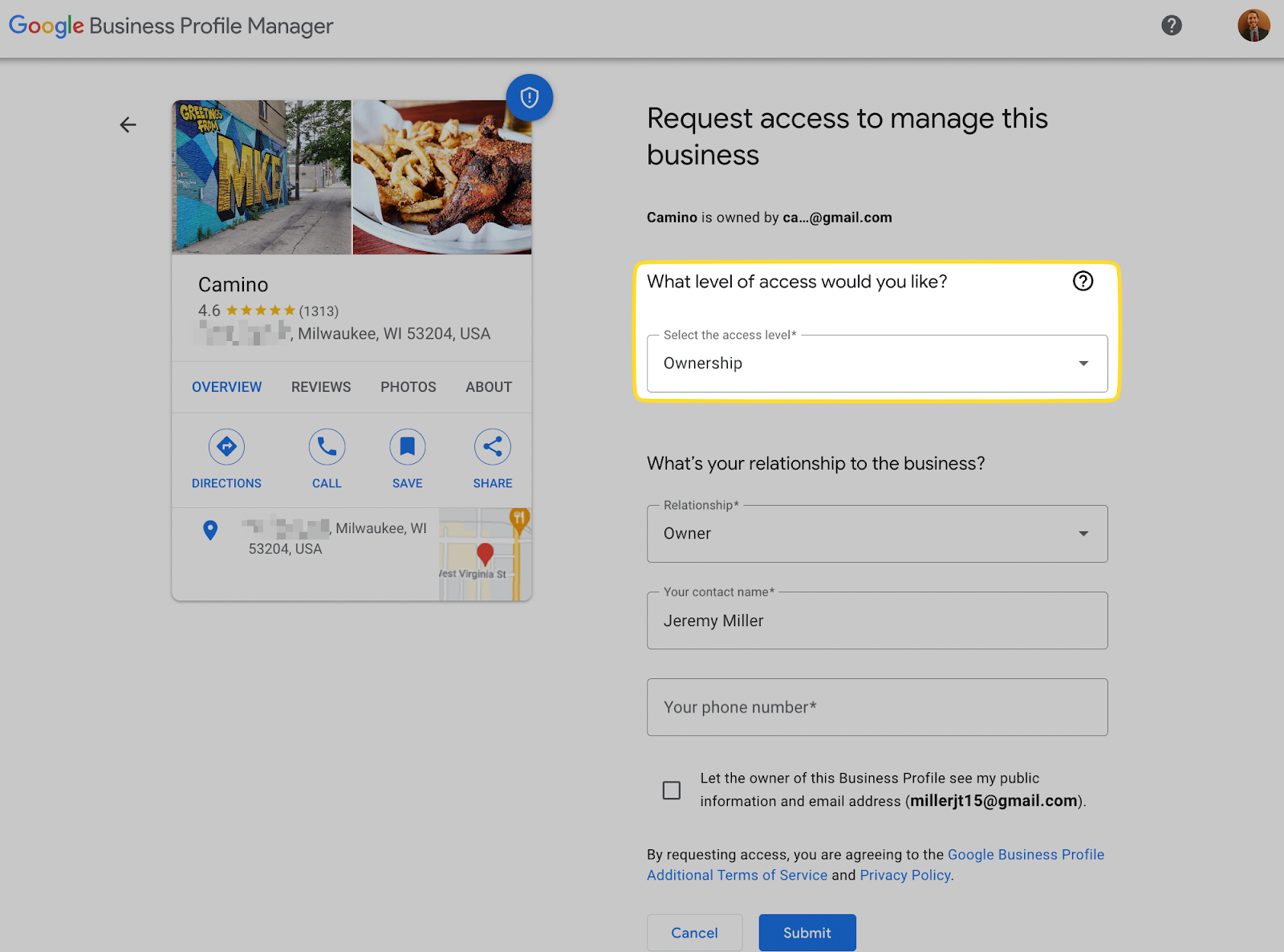The height and width of the screenshot is (952, 1284).
Task: Click the Cancel button
Action: pyautogui.click(x=695, y=933)
